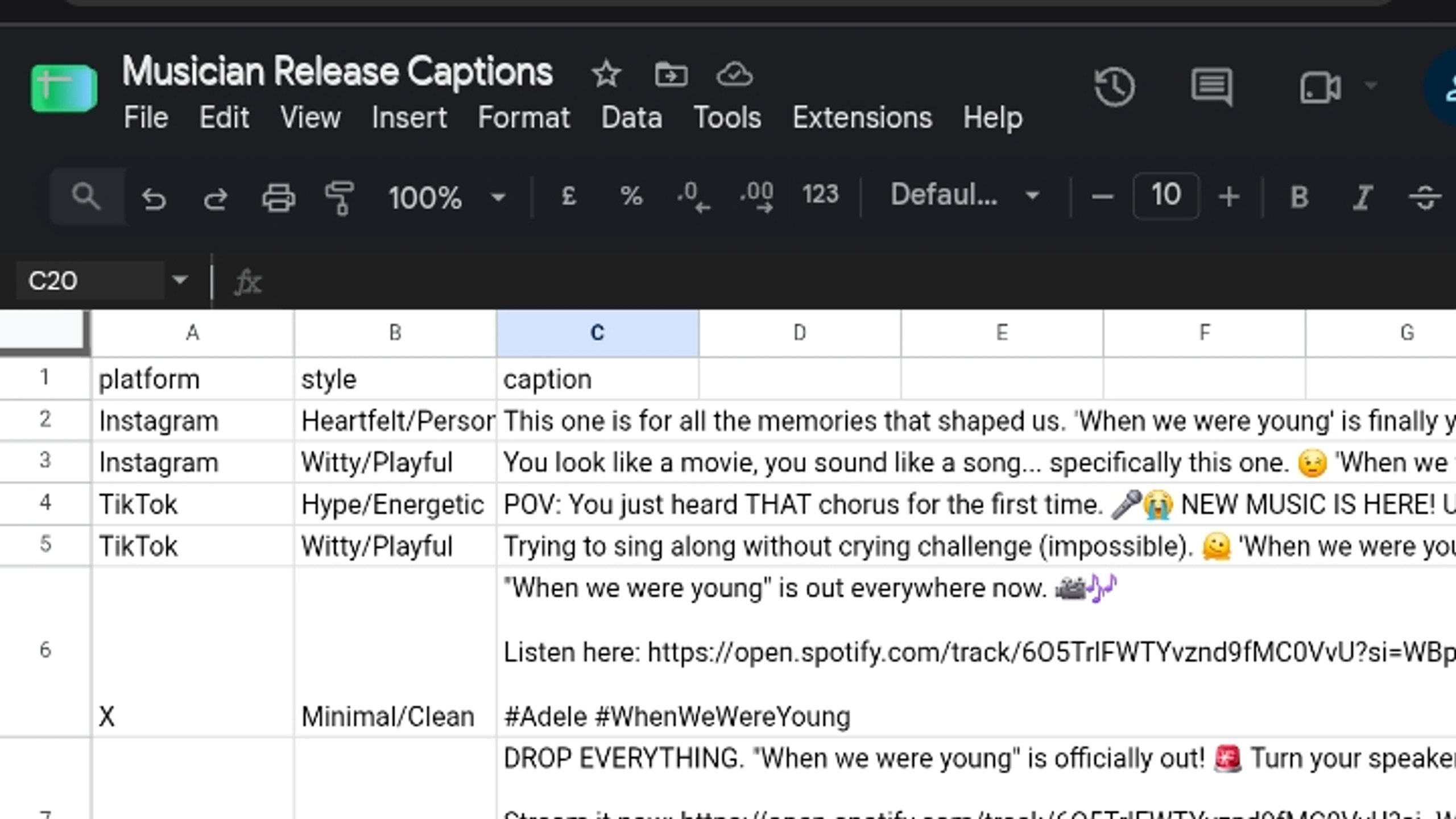Open the Extensions menu
1456x819 pixels.
pyautogui.click(x=862, y=118)
